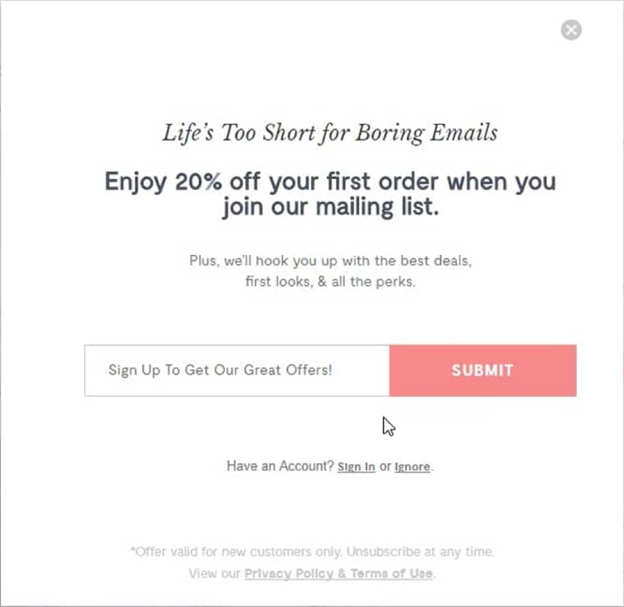The width and height of the screenshot is (624, 607).
Task: Select the Ignore link
Action: 412,467
